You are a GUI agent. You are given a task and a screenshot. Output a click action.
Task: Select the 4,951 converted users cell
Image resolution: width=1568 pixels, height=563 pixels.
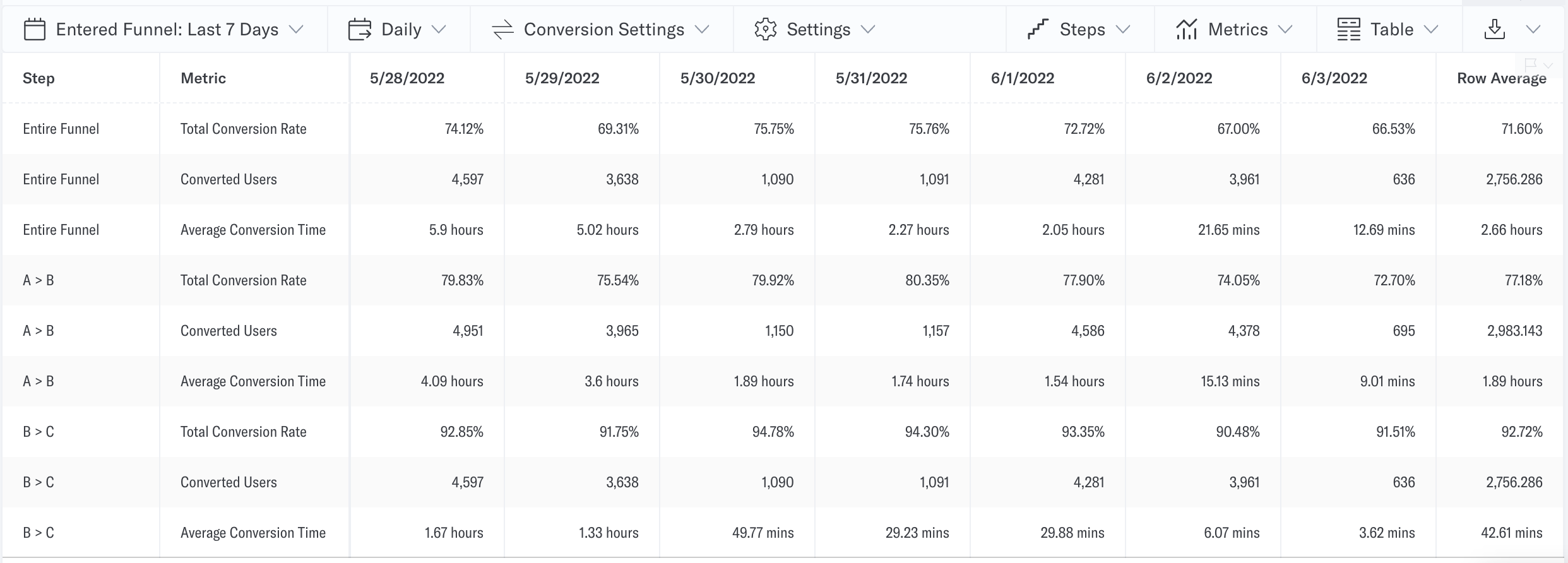(x=468, y=331)
